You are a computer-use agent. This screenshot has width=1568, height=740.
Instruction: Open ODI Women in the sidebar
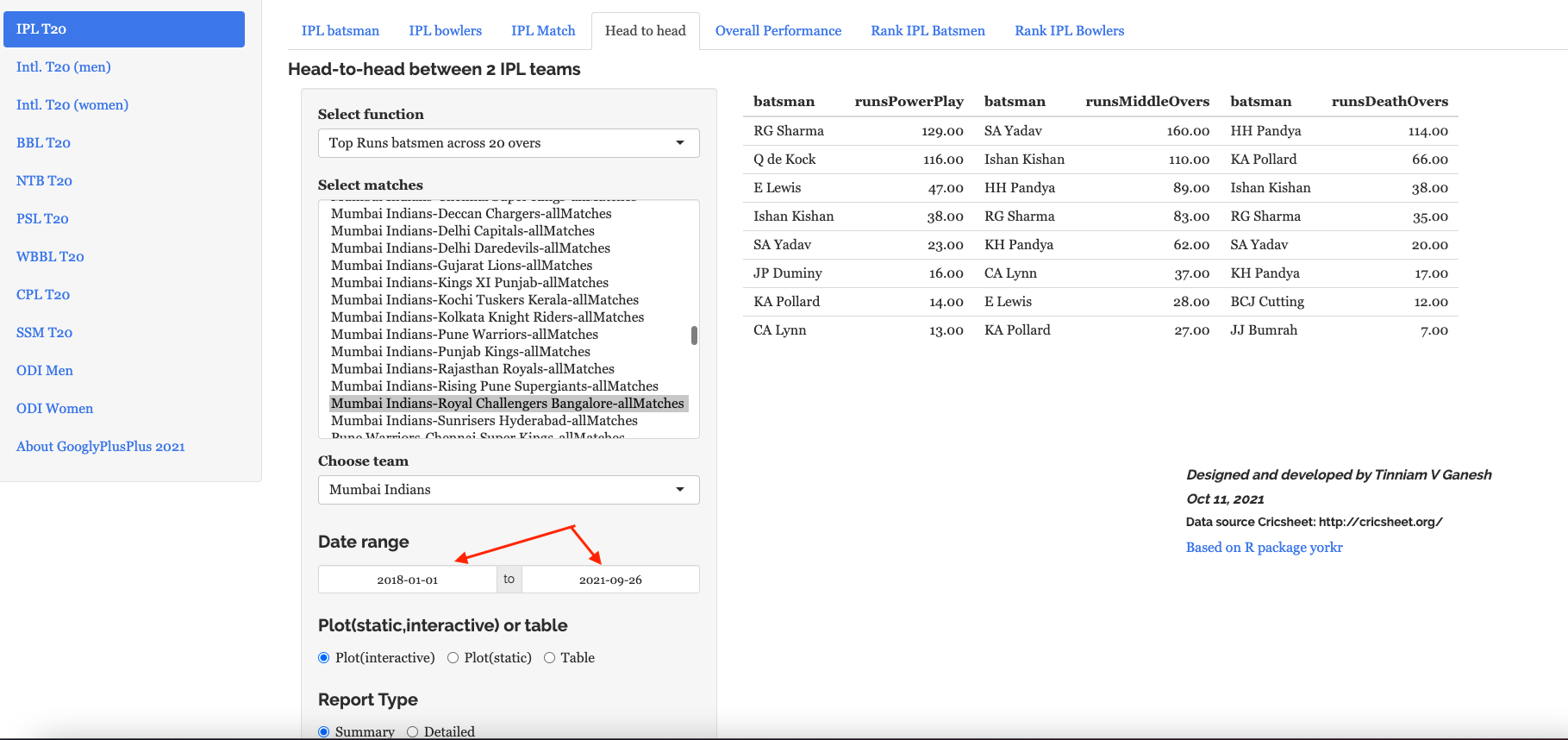point(54,409)
